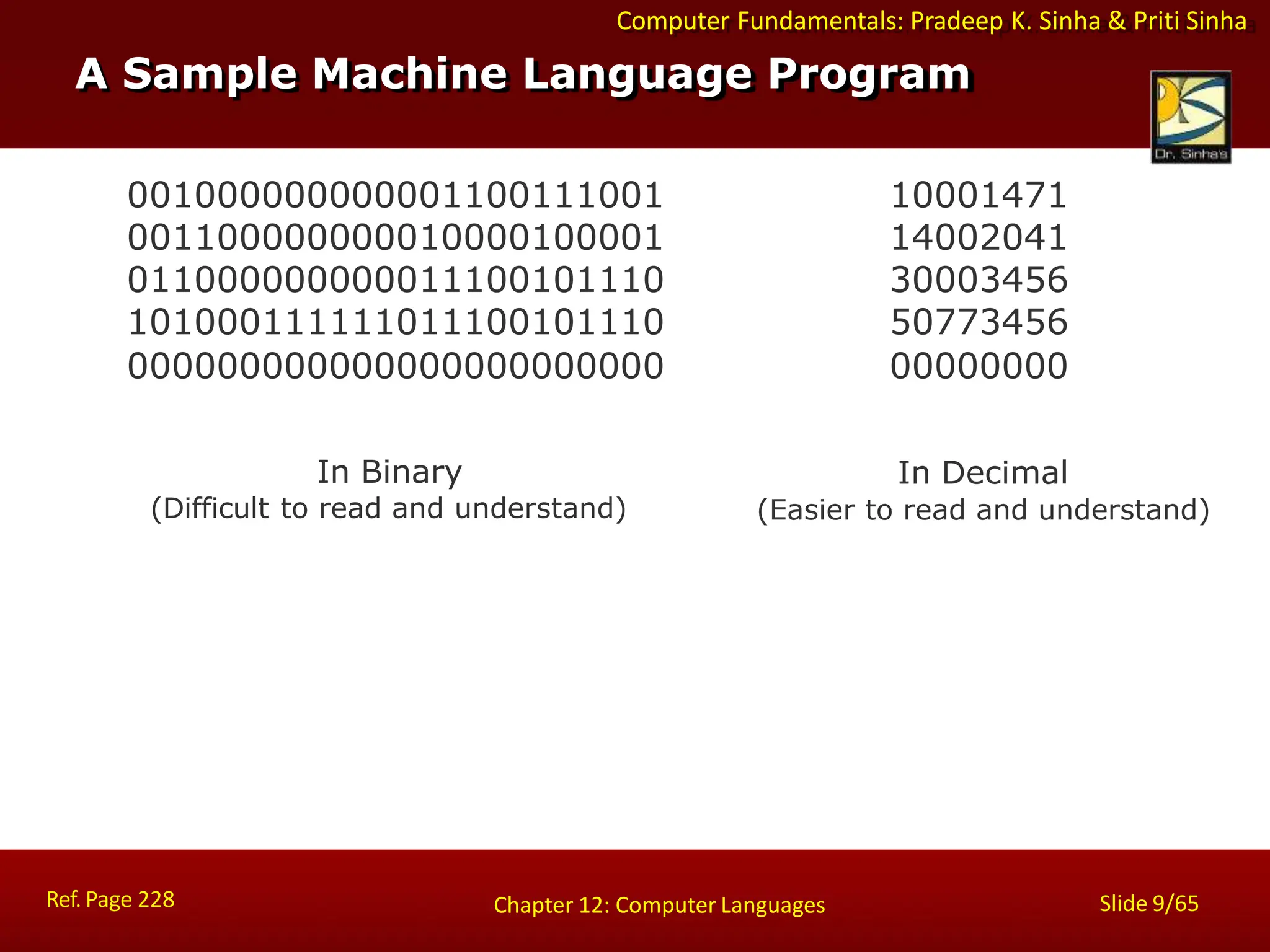Click decimal value 00000000
Image resolution: width=1270 pixels, height=952 pixels.
point(979,366)
